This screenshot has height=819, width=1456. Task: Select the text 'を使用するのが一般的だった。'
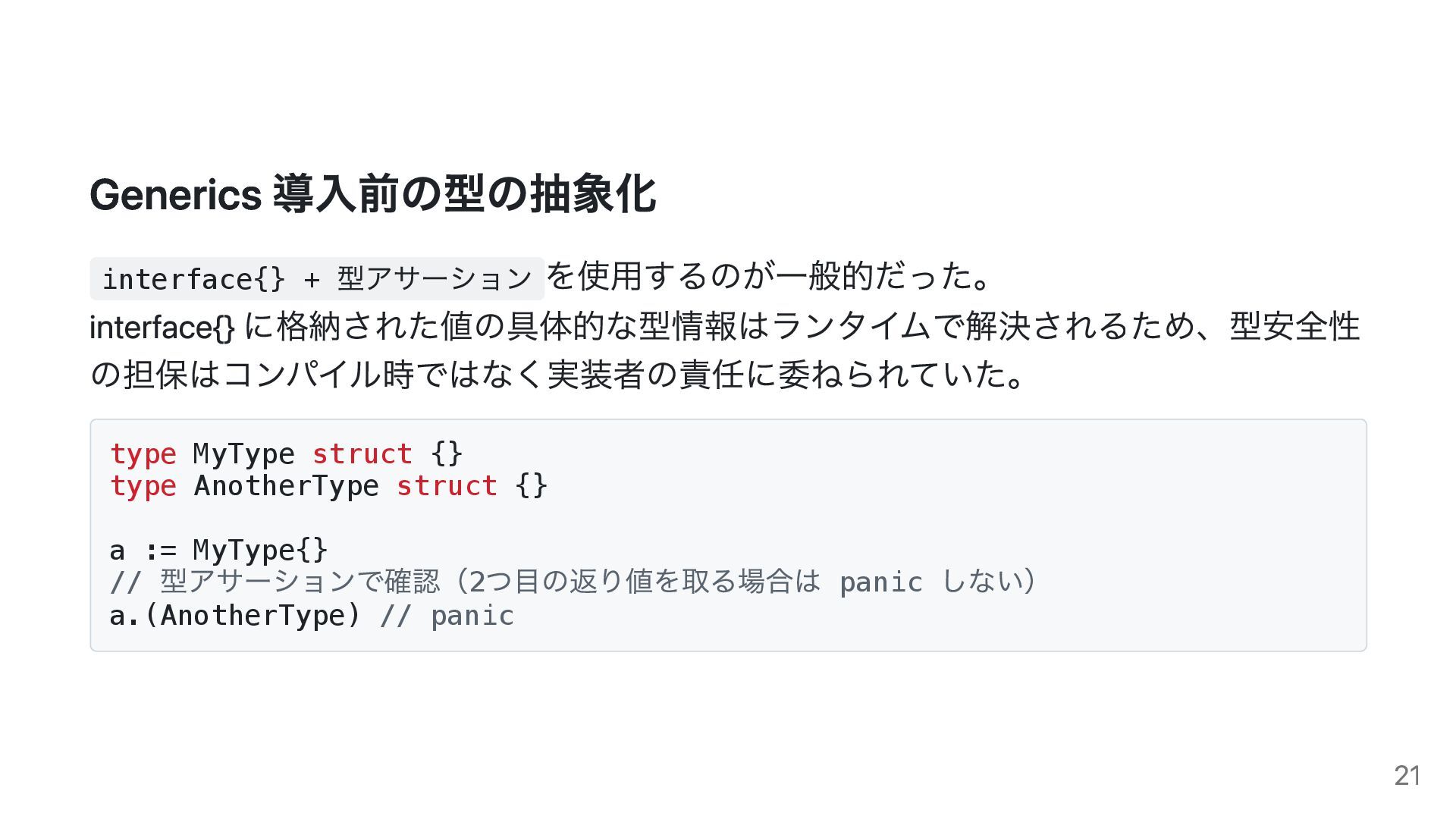click(x=769, y=276)
